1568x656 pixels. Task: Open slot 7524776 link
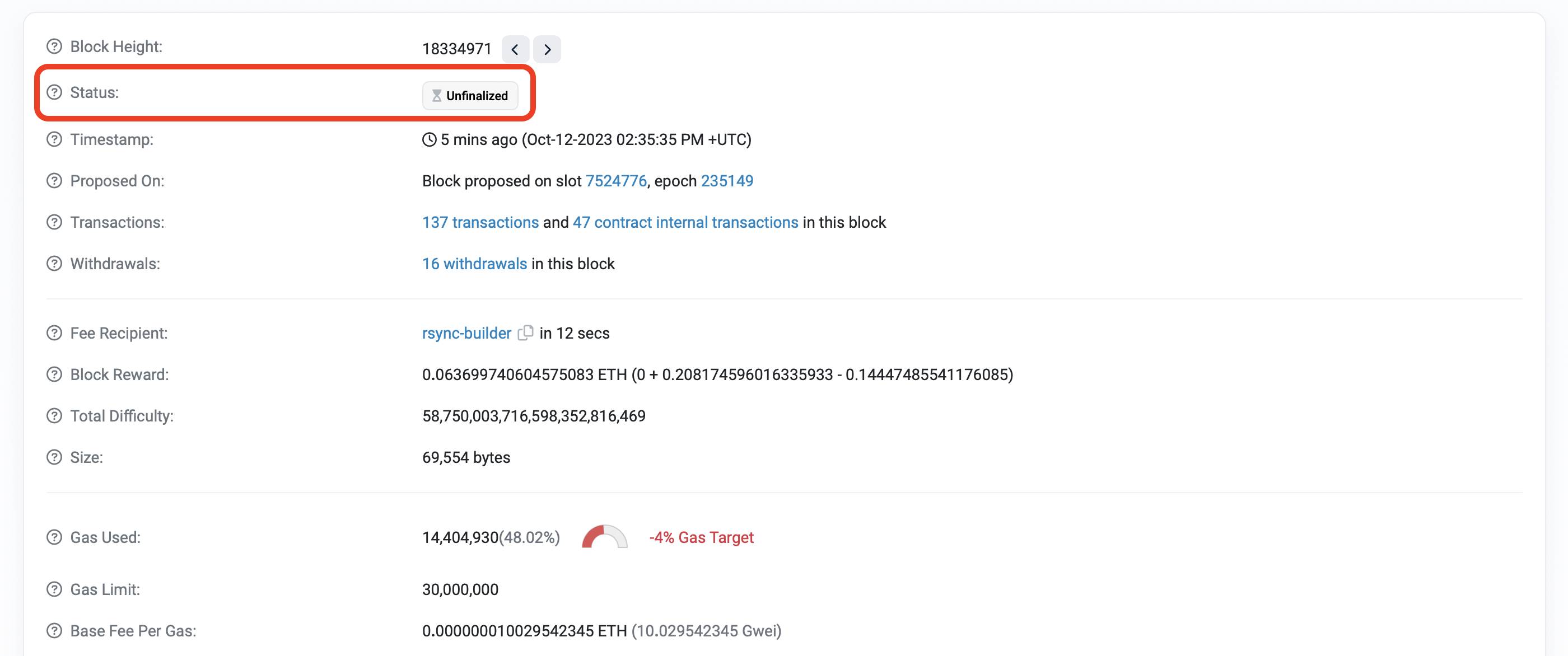tap(616, 181)
